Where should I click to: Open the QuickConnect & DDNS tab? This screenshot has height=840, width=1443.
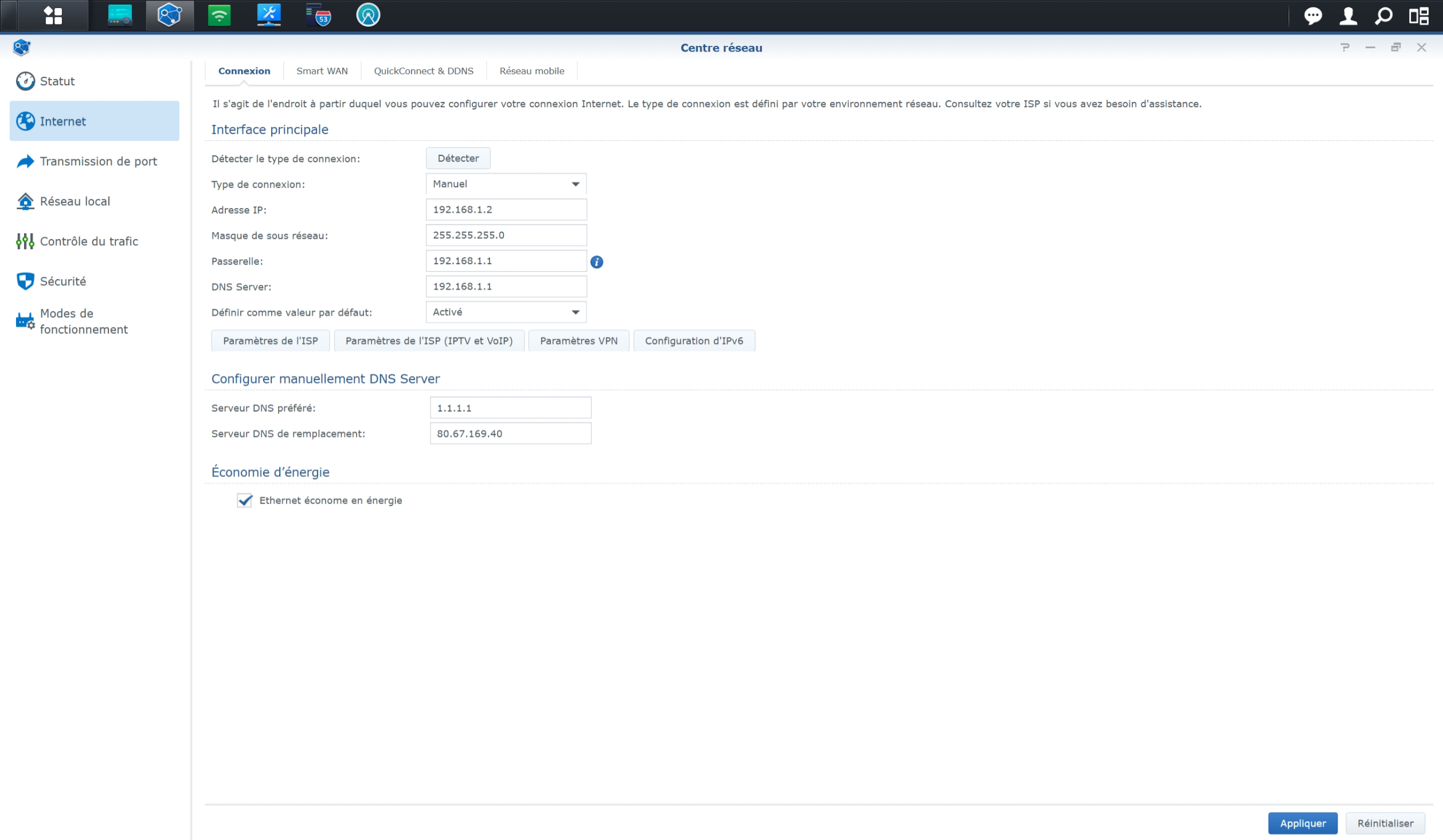[x=423, y=71]
